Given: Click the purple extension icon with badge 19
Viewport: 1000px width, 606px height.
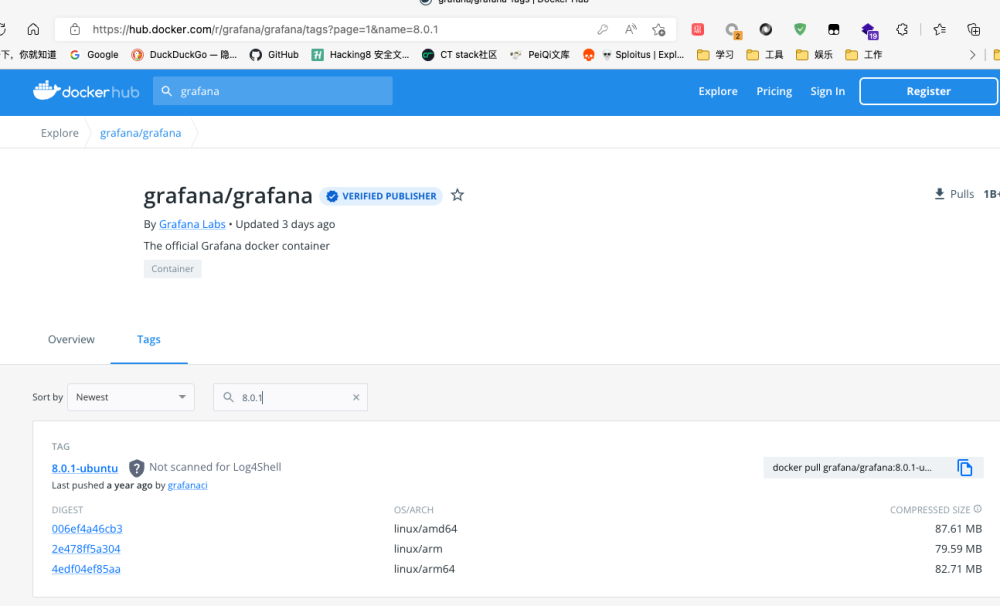Looking at the screenshot, I should (x=869, y=30).
